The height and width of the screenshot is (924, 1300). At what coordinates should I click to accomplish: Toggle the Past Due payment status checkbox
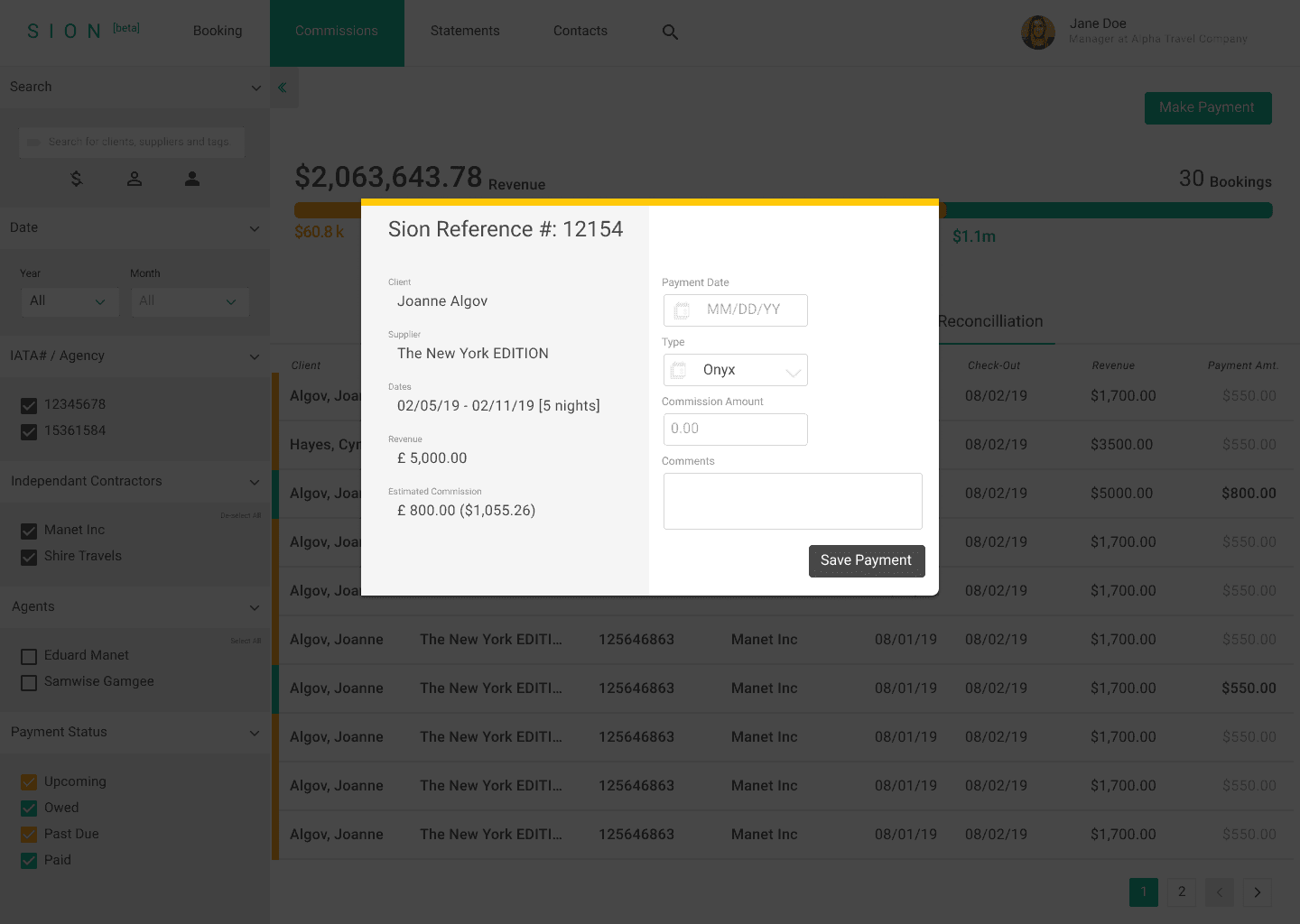click(29, 835)
